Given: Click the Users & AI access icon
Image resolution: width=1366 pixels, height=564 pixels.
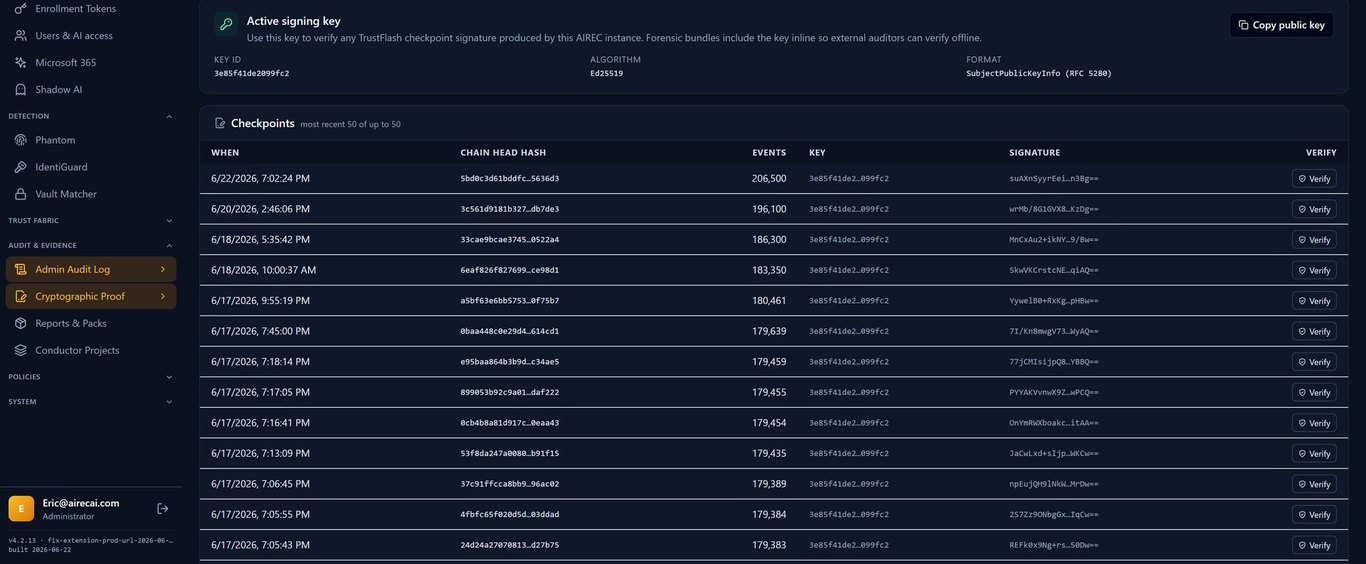Looking at the screenshot, I should coord(21,35).
